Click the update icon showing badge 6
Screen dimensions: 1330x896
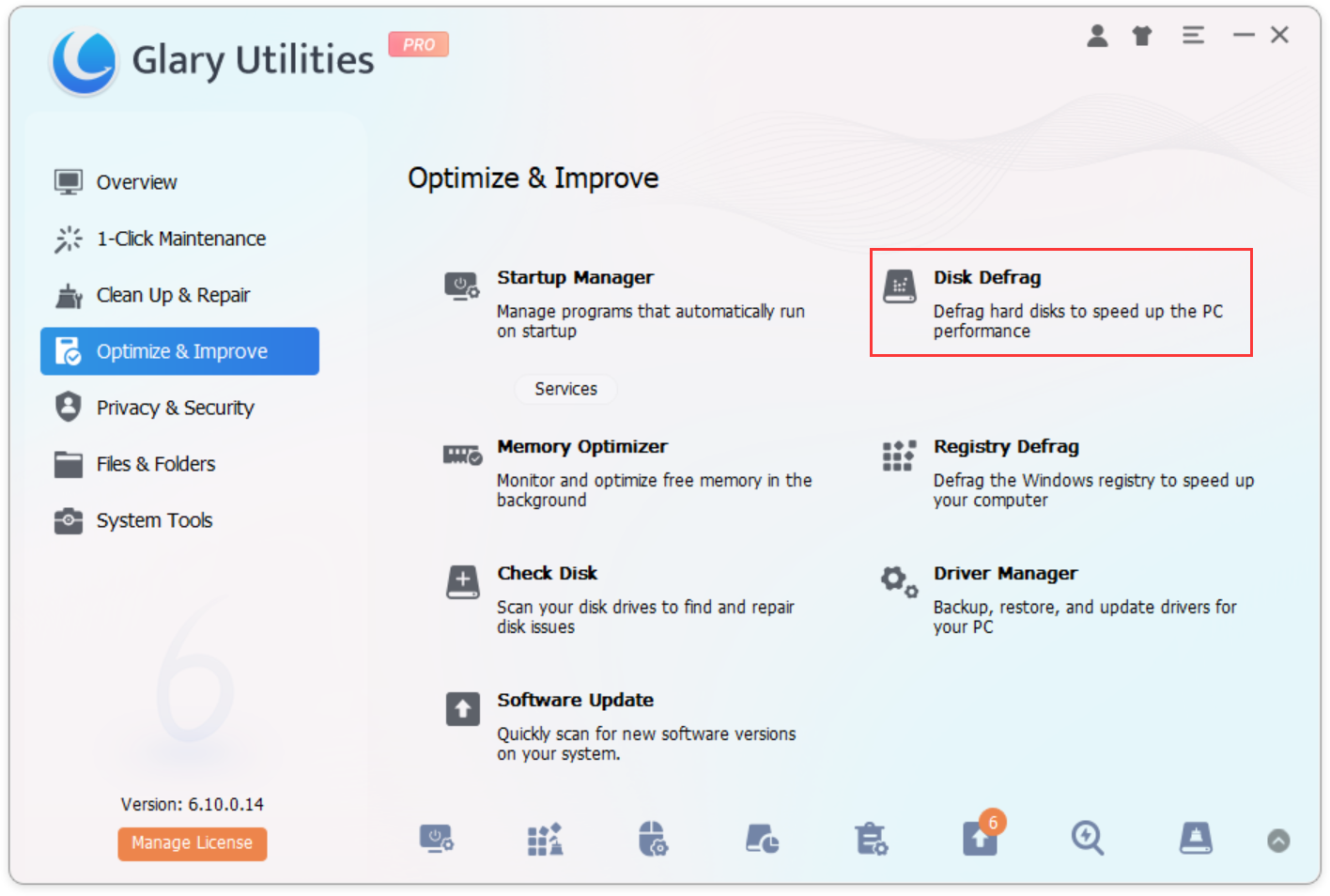click(979, 839)
